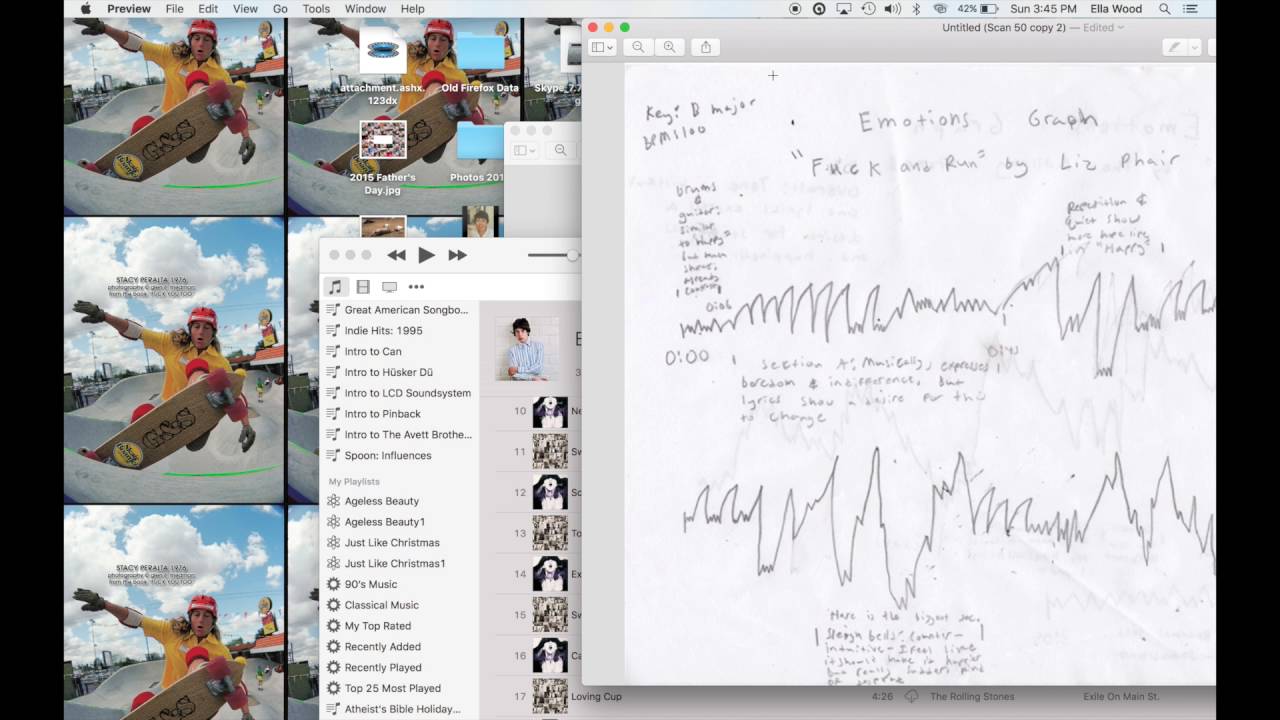Open the Help menu
1280x720 pixels.
(412, 9)
